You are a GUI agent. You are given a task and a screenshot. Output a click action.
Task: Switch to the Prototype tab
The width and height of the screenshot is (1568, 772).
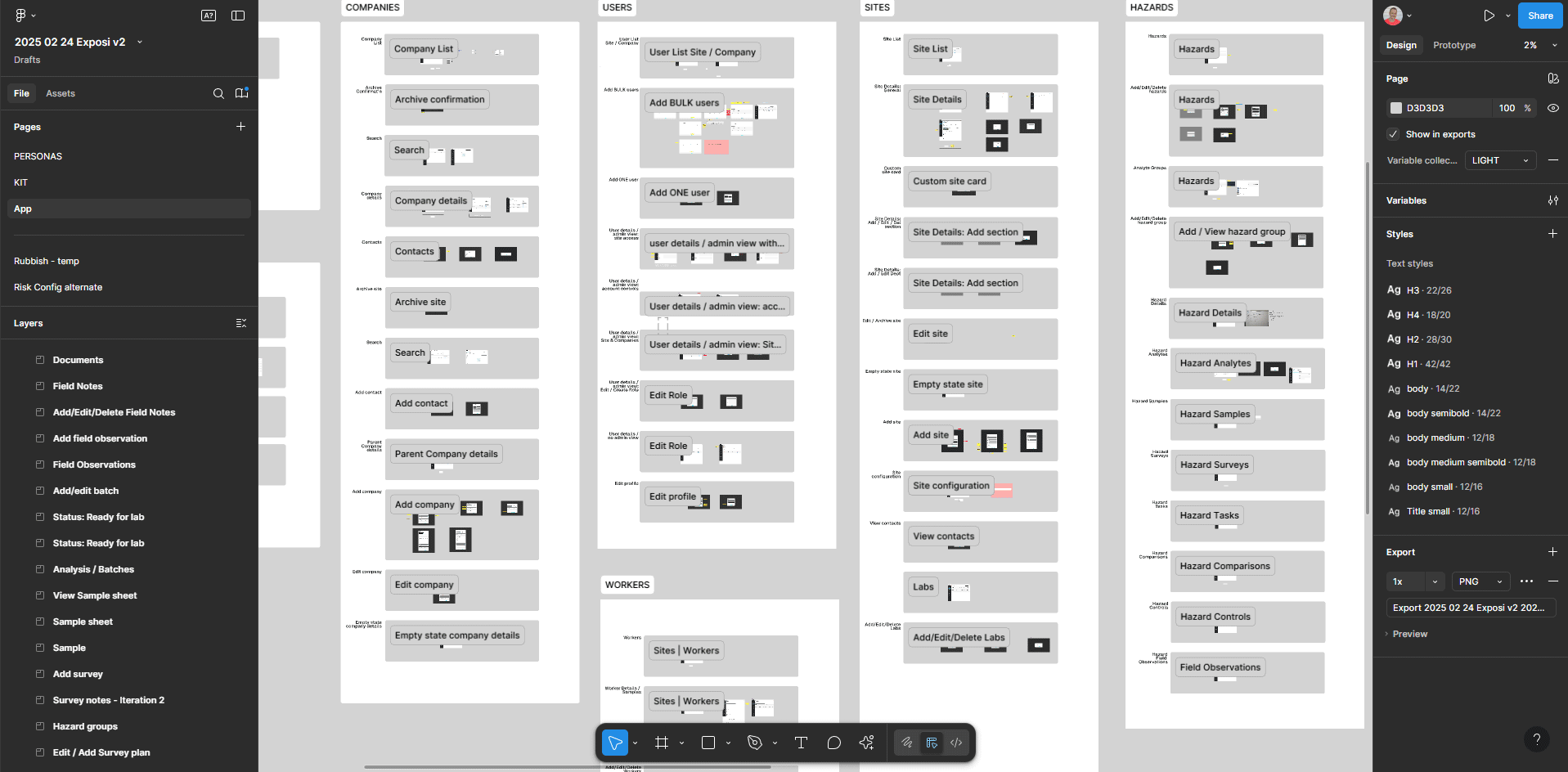coord(1453,45)
